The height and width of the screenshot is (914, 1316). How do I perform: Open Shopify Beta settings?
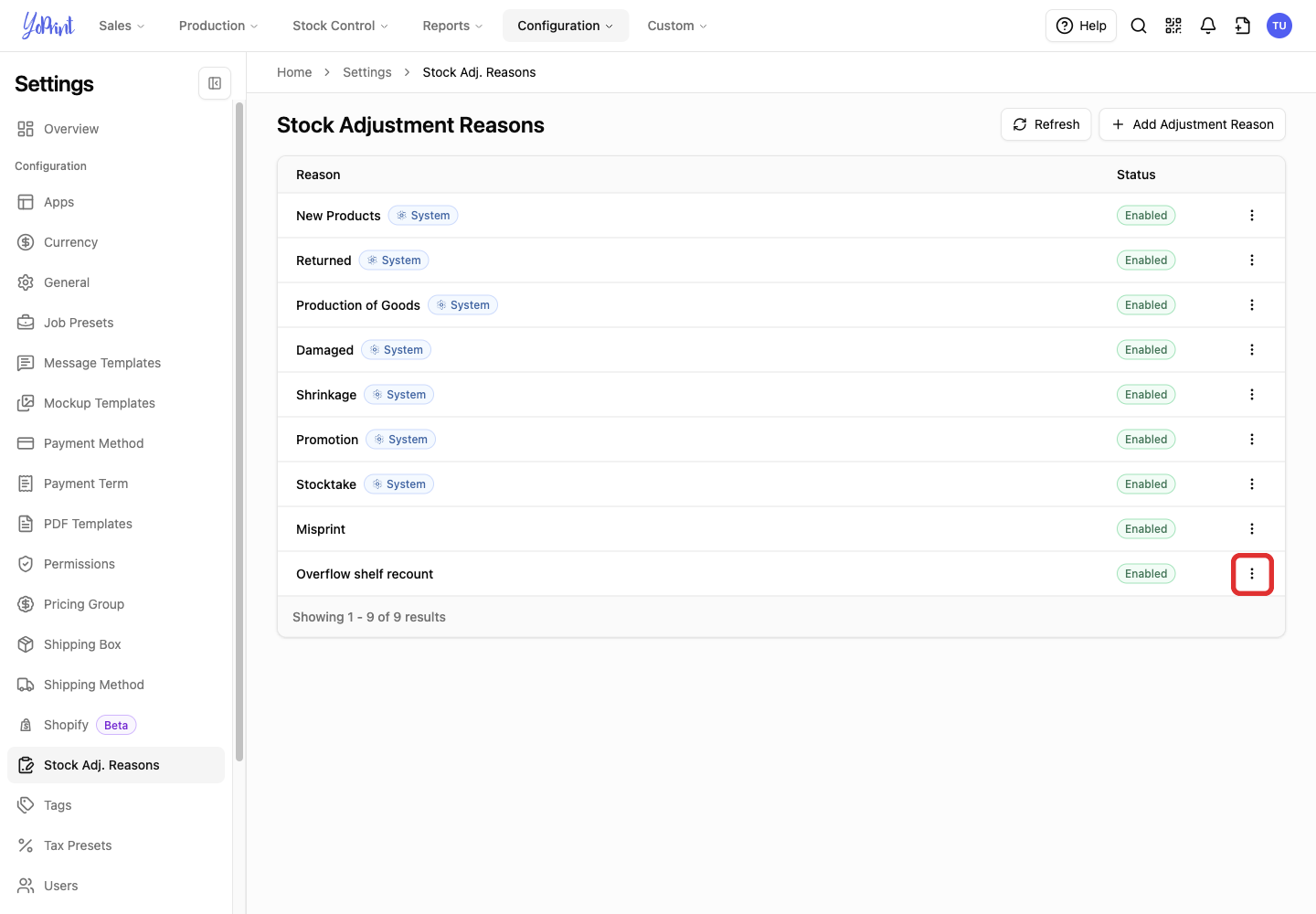tap(116, 725)
